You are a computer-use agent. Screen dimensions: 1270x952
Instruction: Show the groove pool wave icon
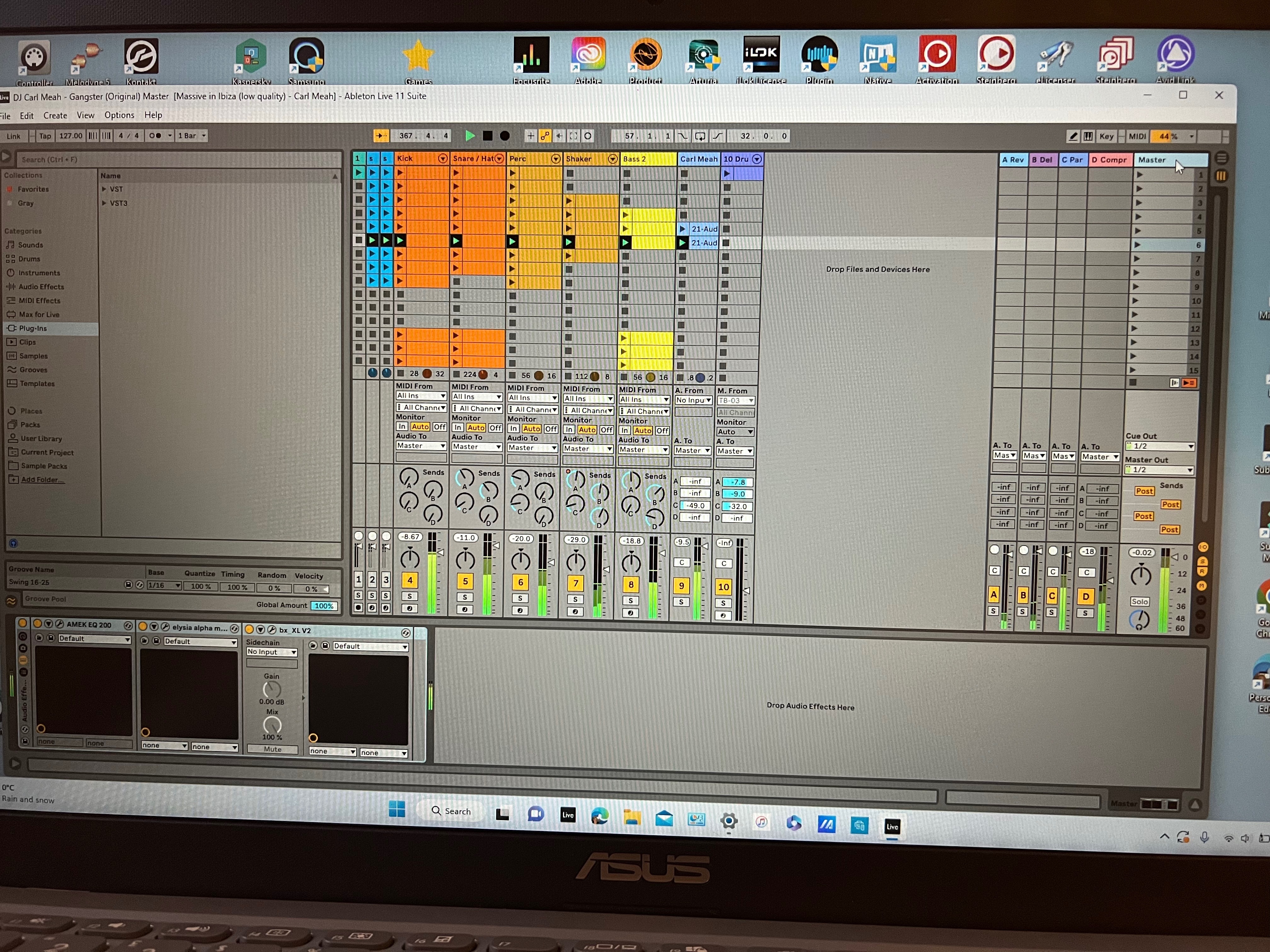[11, 601]
